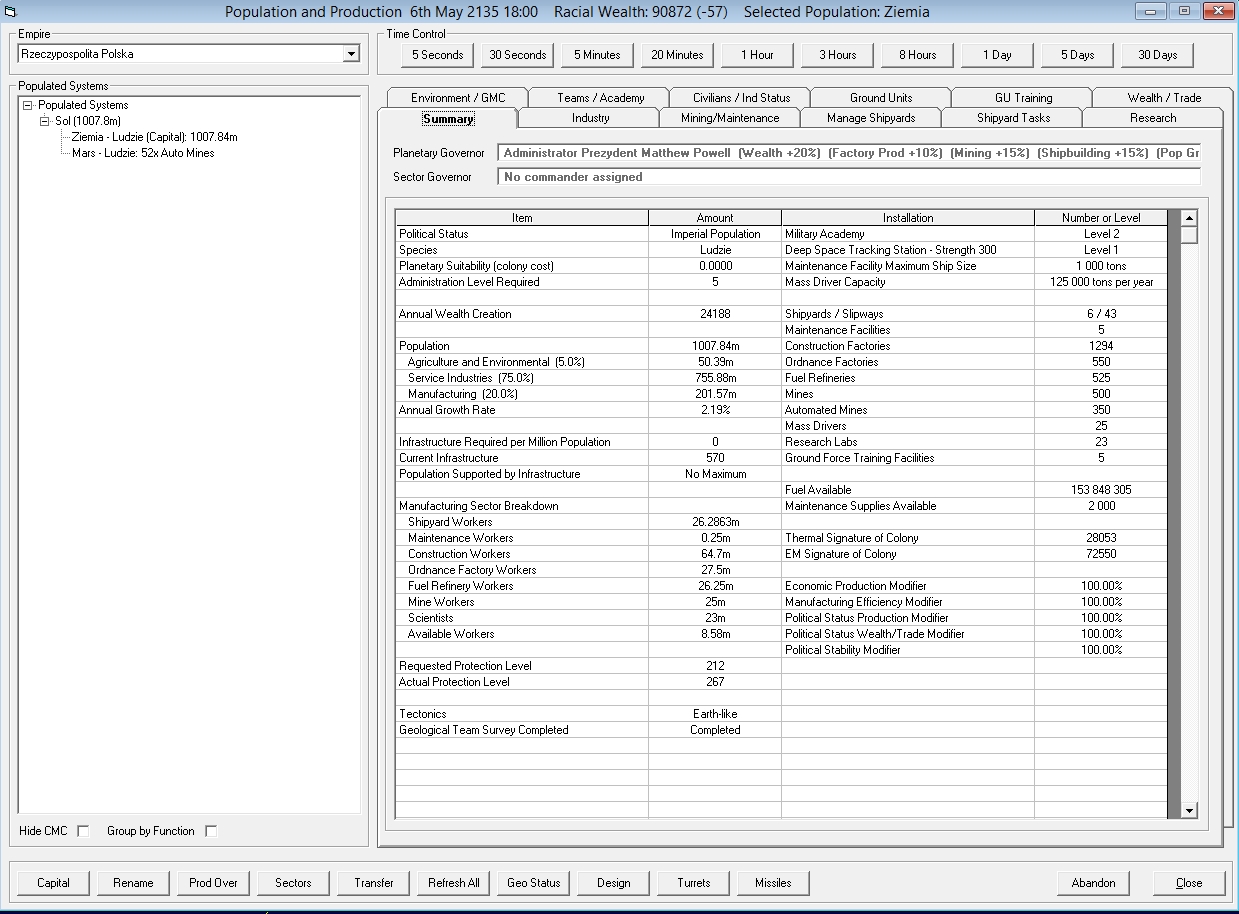Select the Summary tab
The image size is (1239, 914).
(x=448, y=119)
